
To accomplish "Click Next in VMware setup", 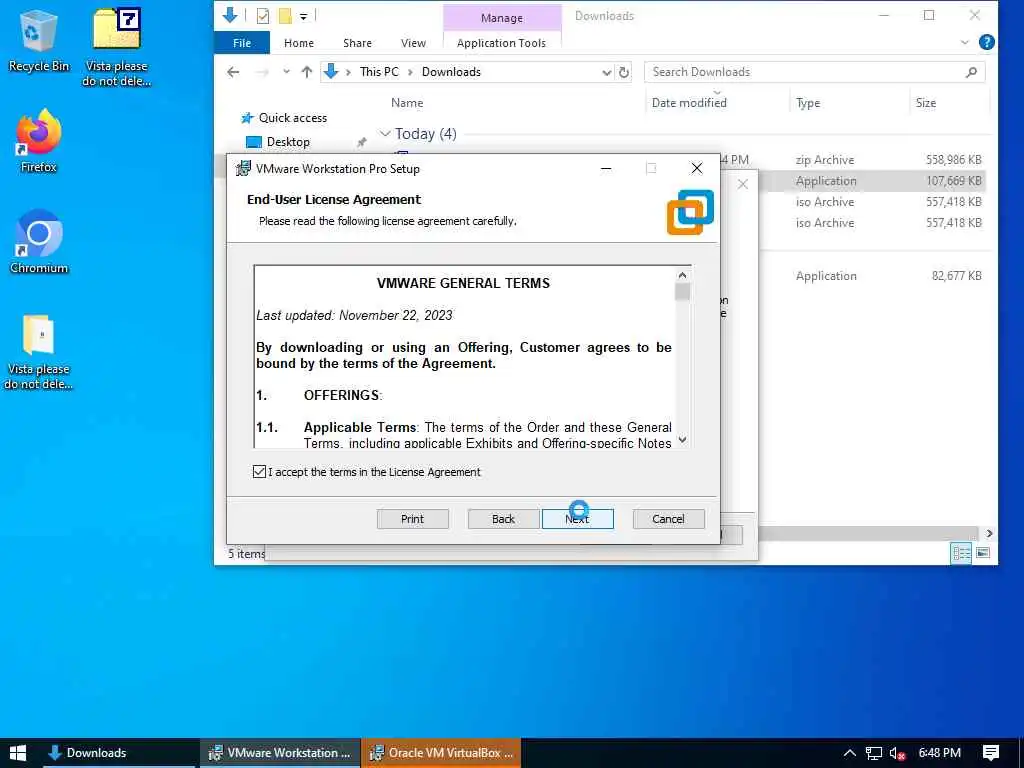I will tap(577, 519).
